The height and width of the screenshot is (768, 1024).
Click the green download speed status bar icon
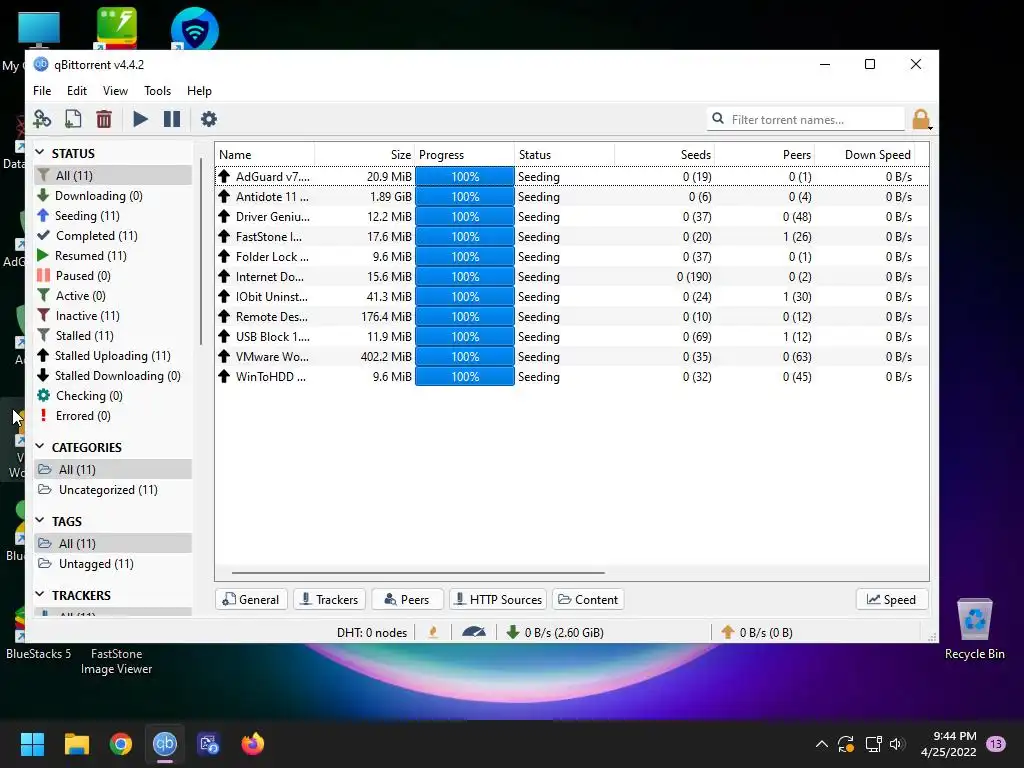513,632
